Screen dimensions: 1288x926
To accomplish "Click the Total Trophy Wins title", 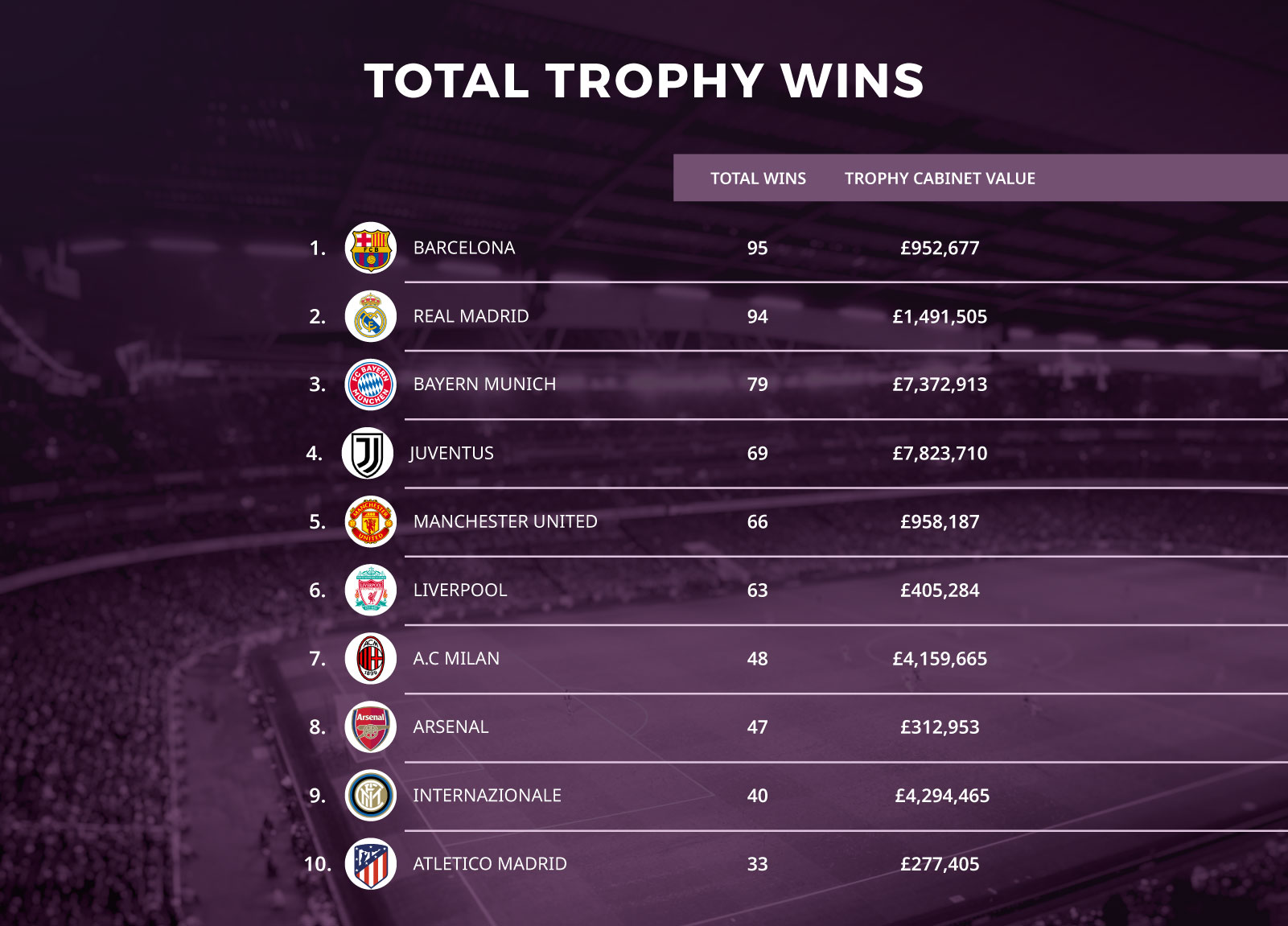I will pos(644,81).
